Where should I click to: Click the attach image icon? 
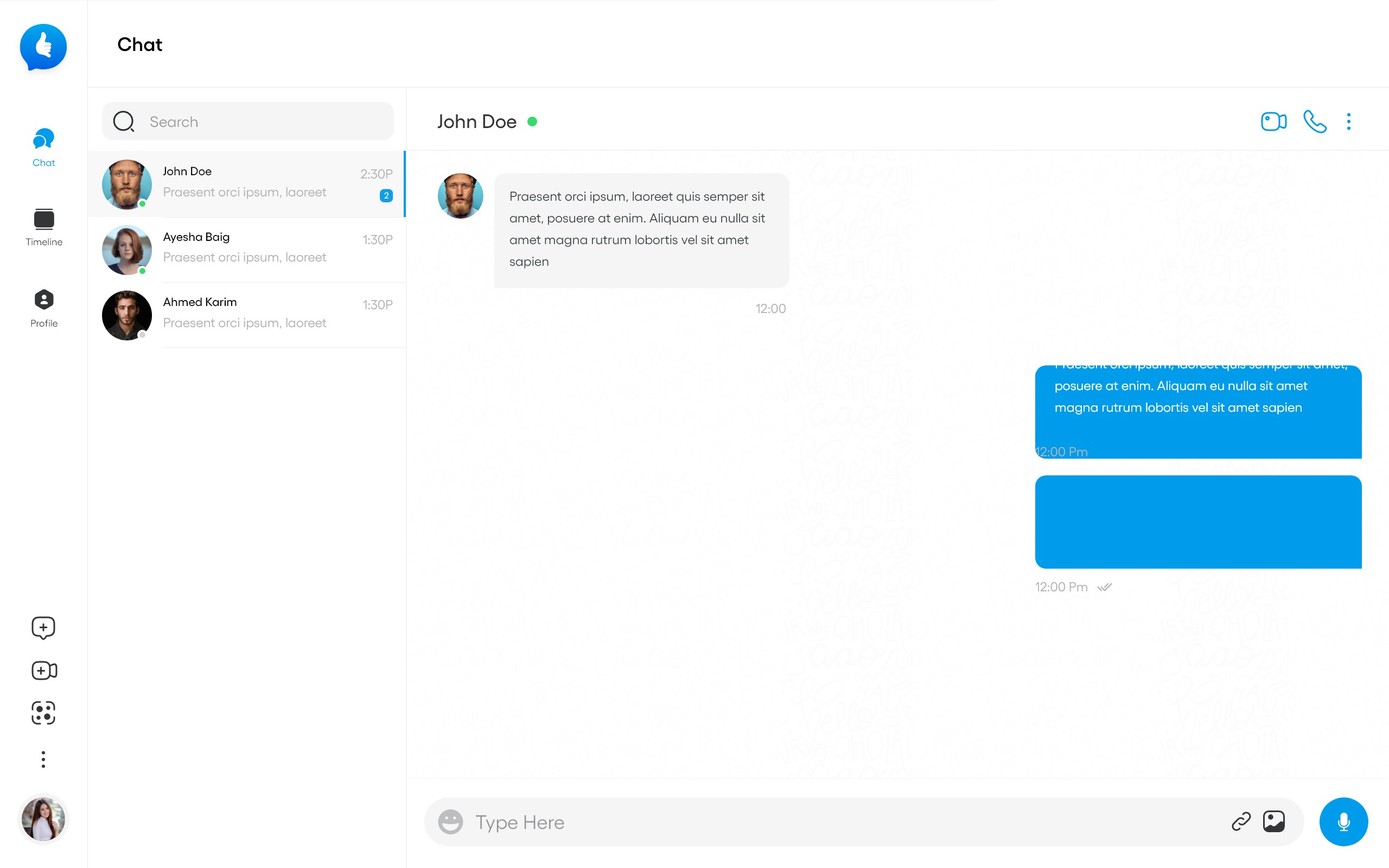1273,821
